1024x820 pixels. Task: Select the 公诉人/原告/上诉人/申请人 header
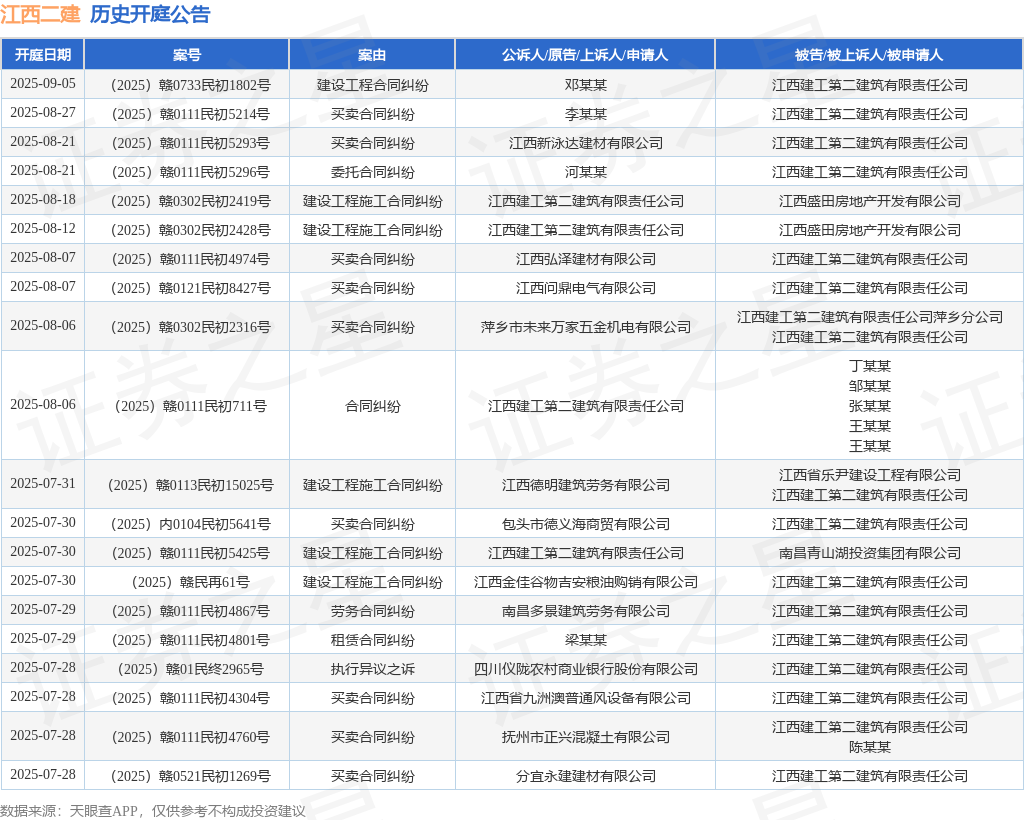coord(585,55)
